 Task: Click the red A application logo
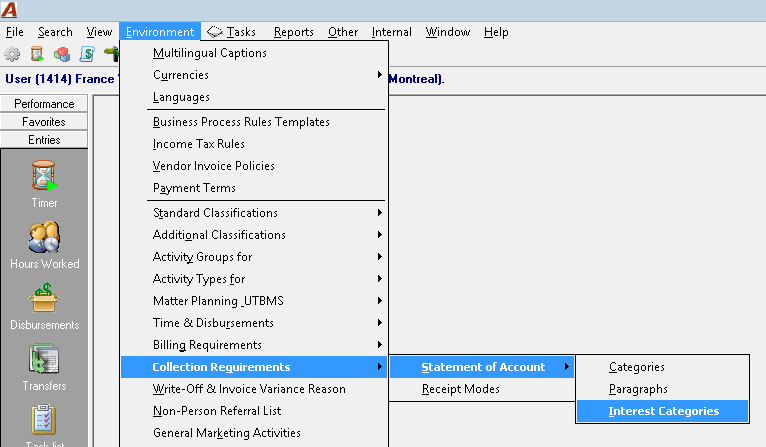coord(9,10)
